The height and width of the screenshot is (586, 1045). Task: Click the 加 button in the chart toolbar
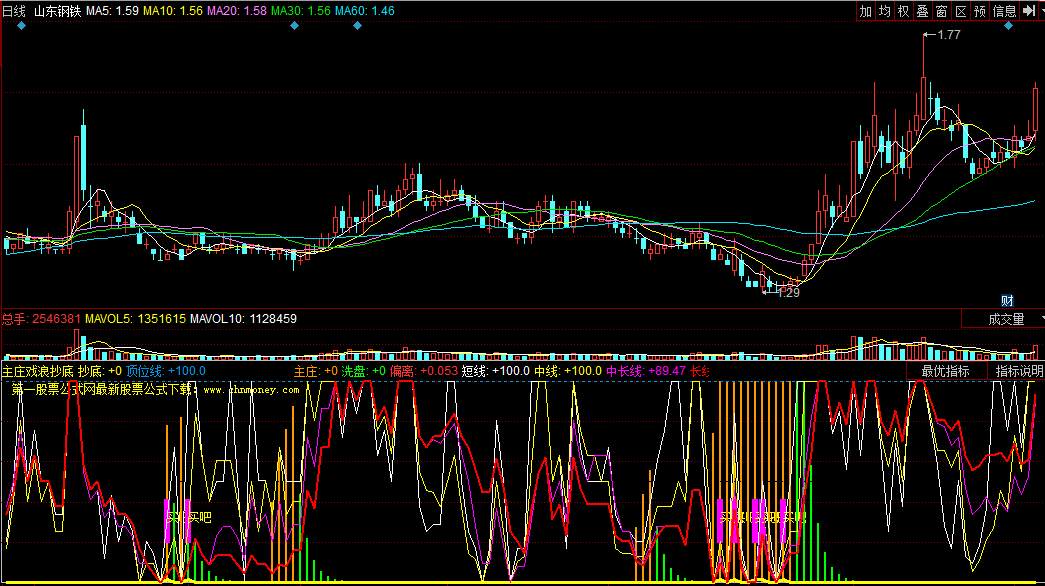click(865, 11)
